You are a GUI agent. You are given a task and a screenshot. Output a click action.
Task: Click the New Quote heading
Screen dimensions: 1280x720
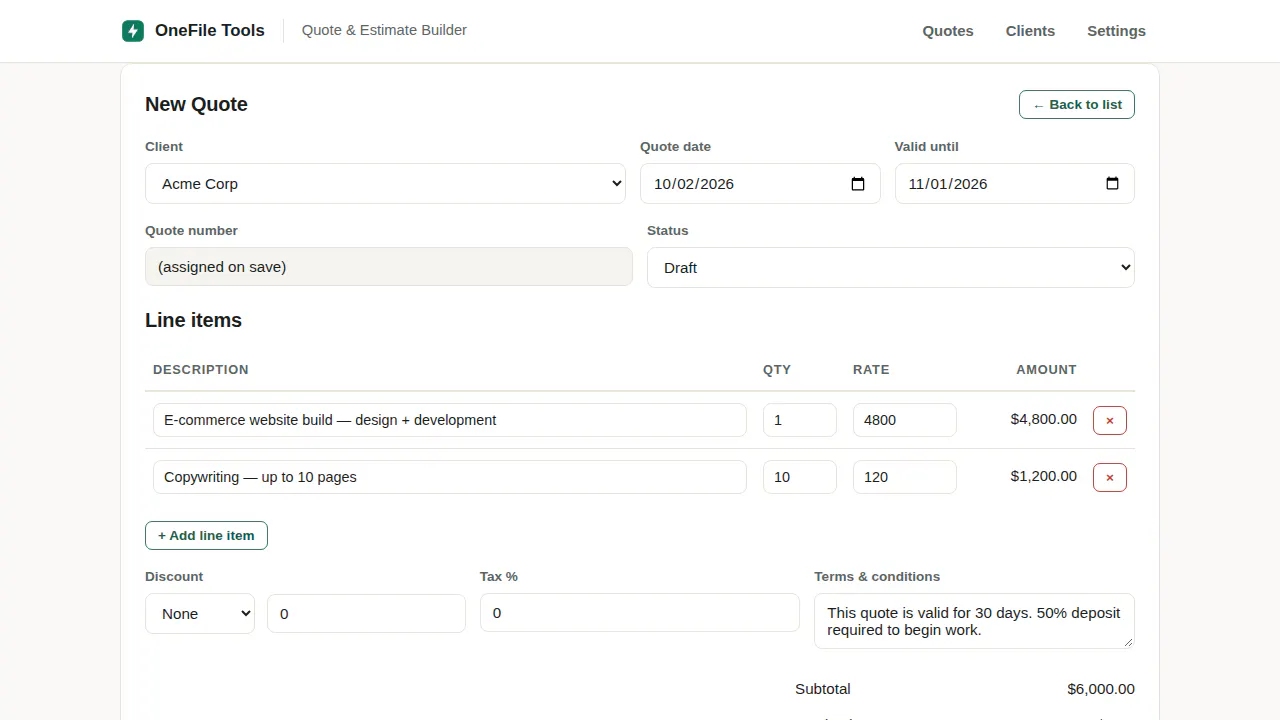coord(196,104)
